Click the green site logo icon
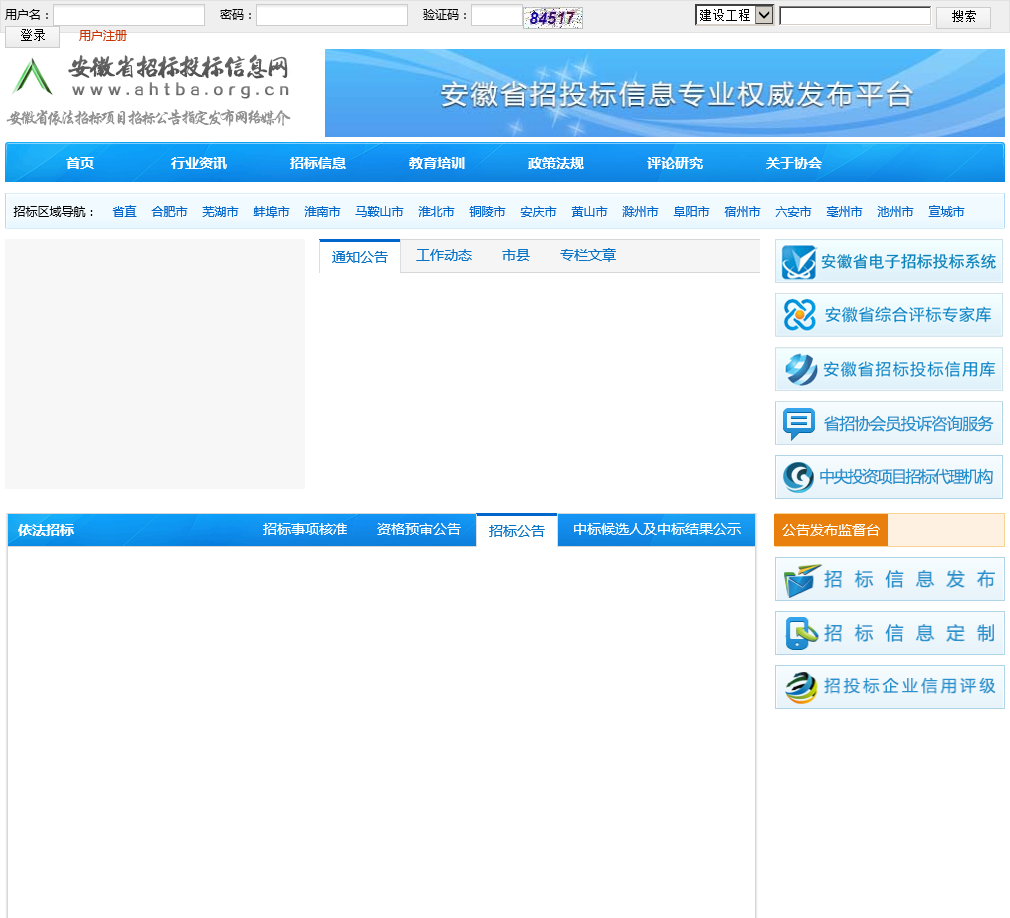The height and width of the screenshot is (918, 1010). coord(32,76)
